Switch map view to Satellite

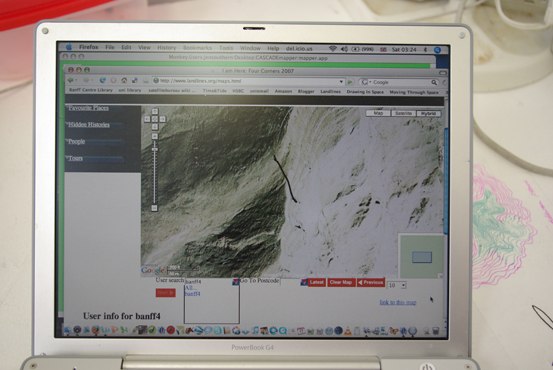click(403, 113)
